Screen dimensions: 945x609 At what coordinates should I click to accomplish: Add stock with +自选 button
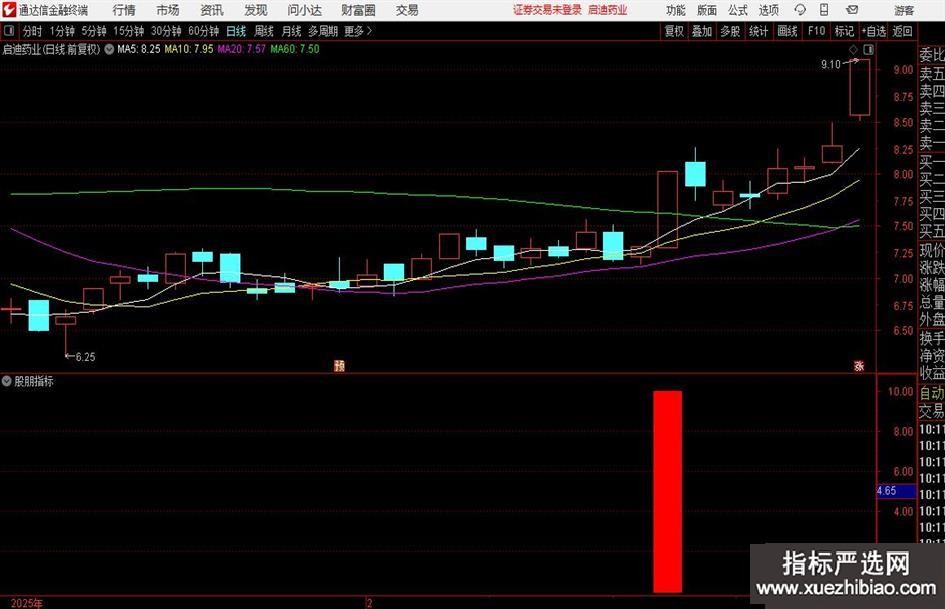[x=874, y=31]
